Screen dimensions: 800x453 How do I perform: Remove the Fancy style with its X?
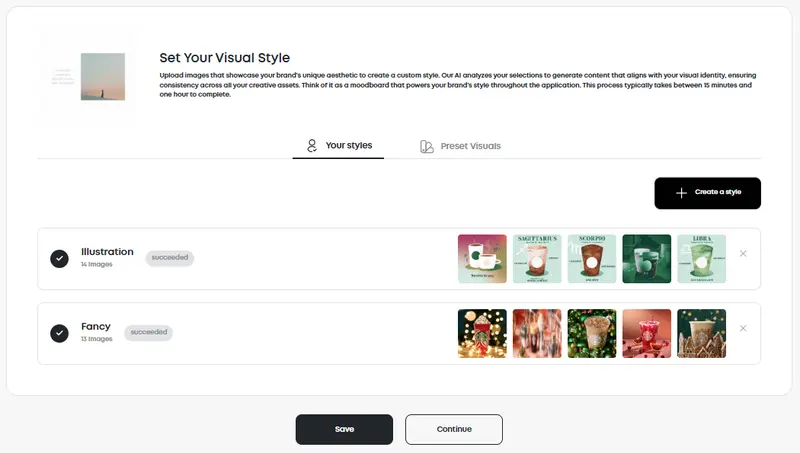(743, 328)
